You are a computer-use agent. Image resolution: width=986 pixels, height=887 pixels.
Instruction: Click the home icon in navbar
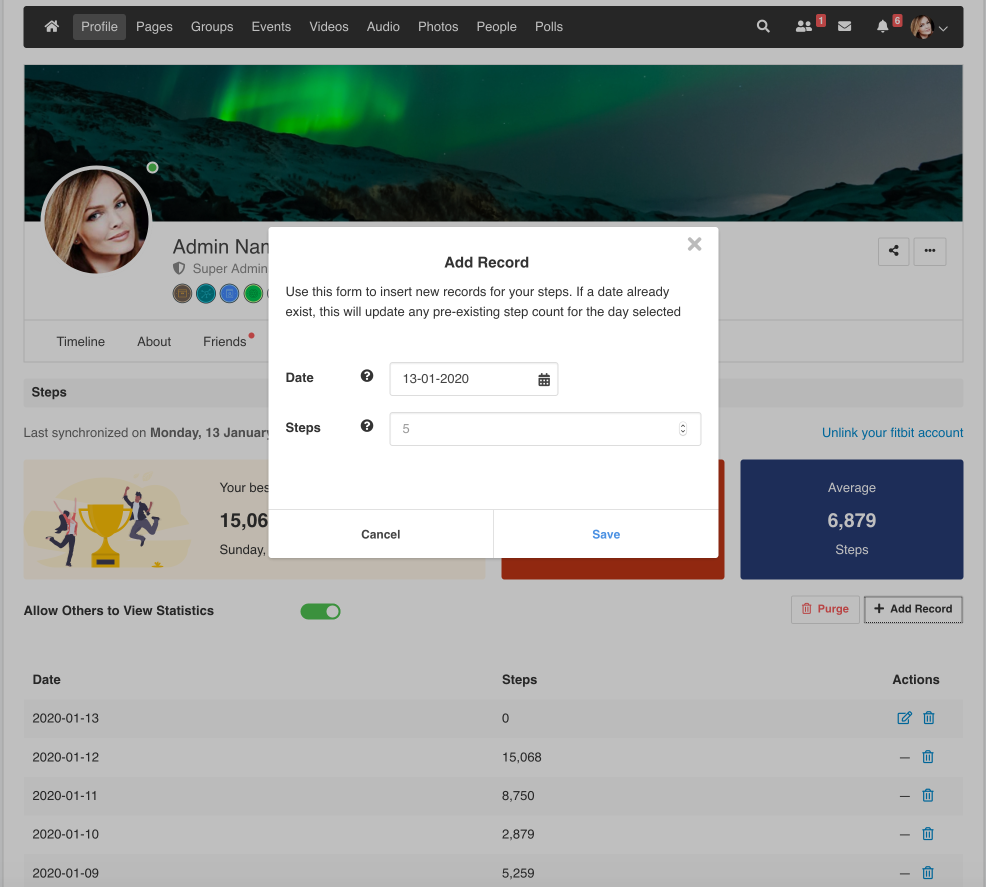click(52, 27)
